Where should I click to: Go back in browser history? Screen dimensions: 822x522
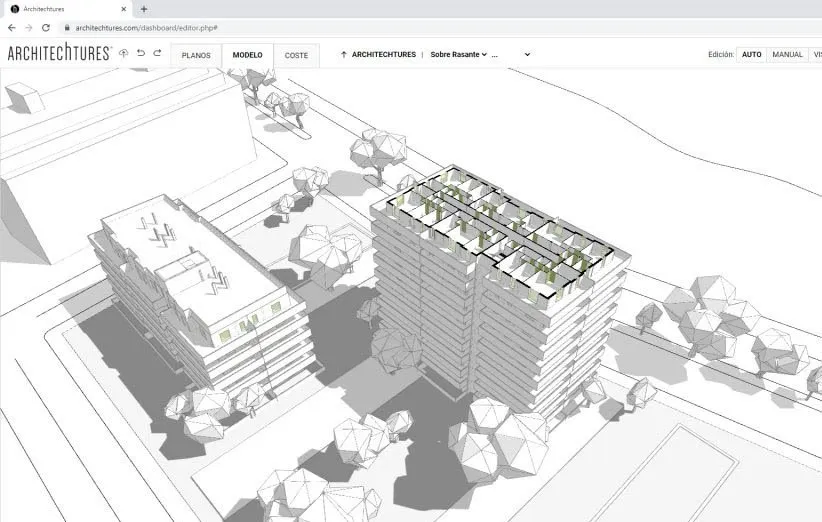click(12, 28)
